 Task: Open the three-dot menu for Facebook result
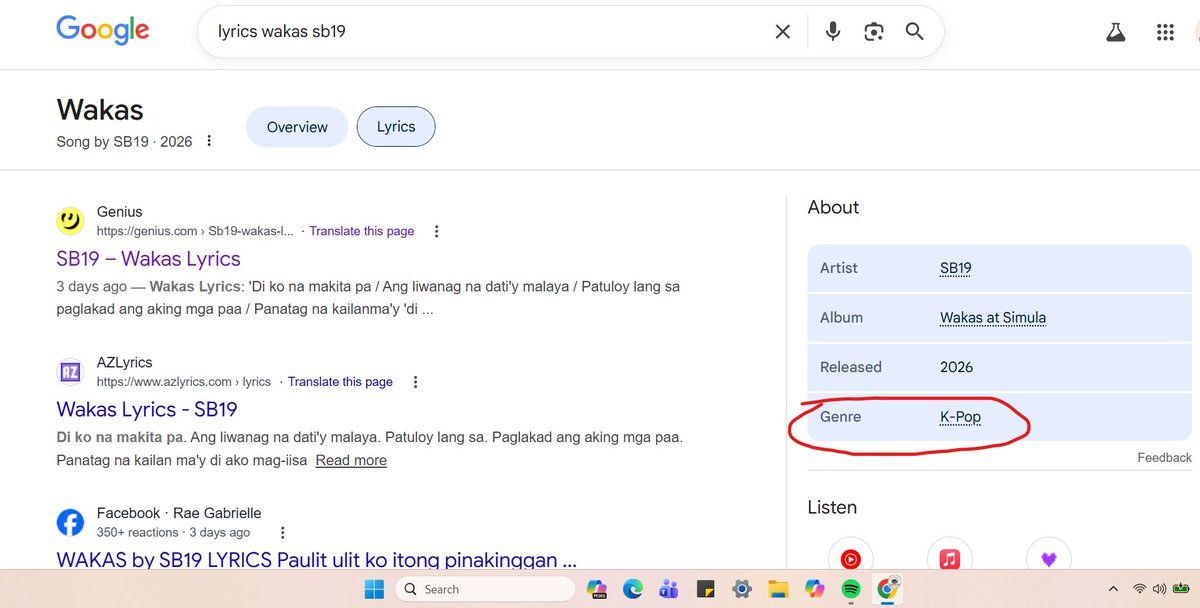pyautogui.click(x=283, y=533)
